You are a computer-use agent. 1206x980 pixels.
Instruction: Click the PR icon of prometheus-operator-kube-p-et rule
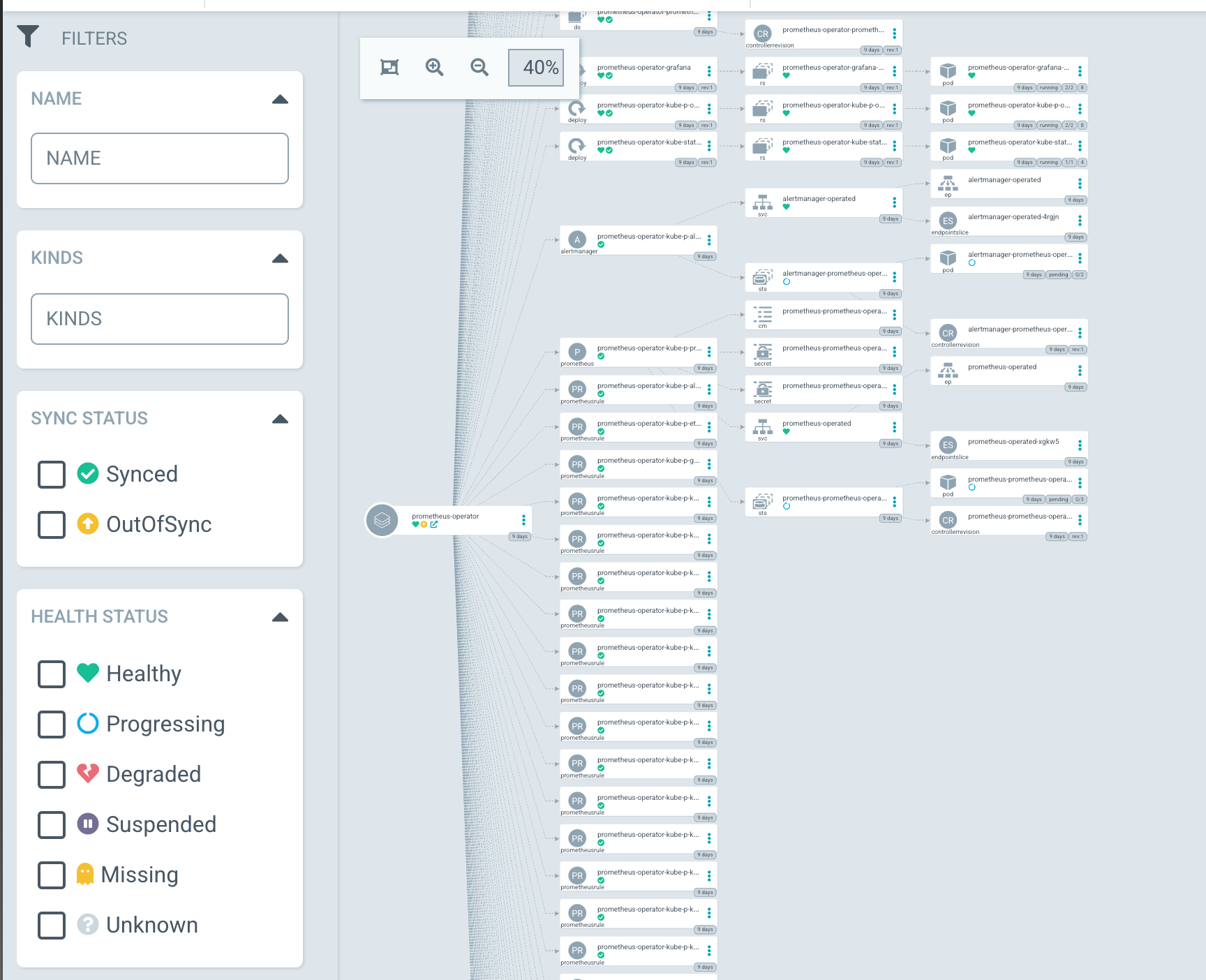(577, 426)
